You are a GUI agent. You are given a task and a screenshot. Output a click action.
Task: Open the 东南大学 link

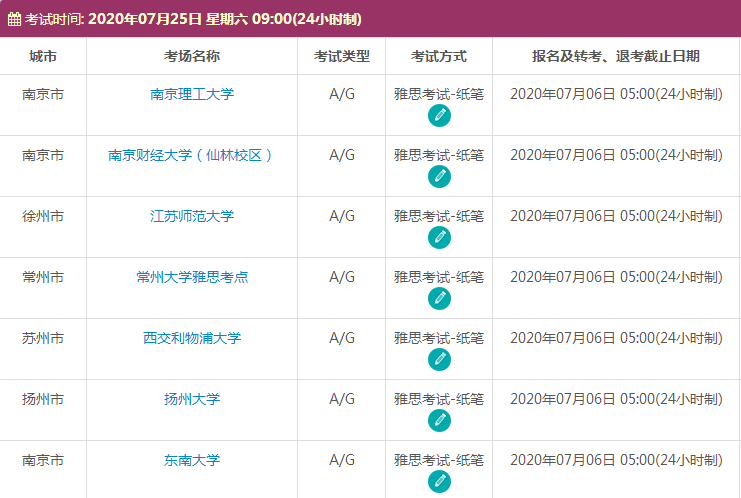point(192,460)
